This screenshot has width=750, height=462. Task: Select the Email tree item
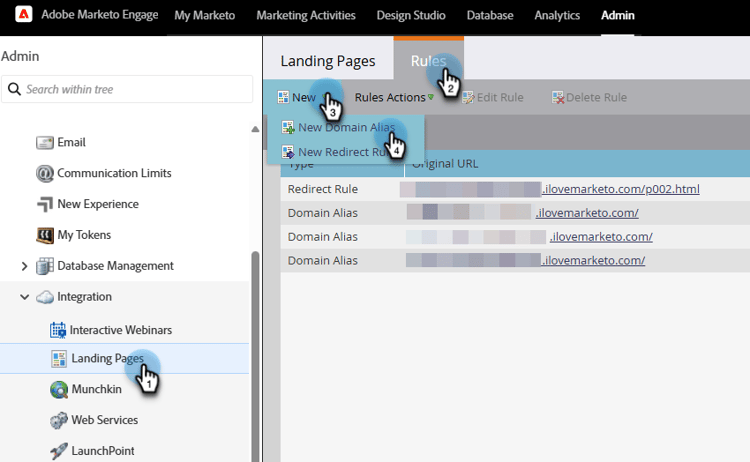[x=71, y=143]
